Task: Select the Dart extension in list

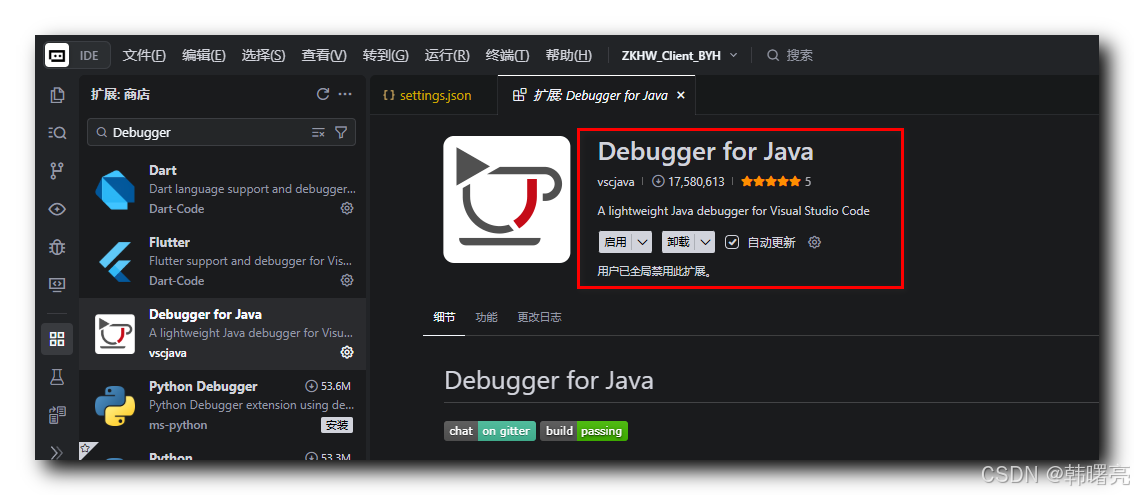Action: [222, 190]
